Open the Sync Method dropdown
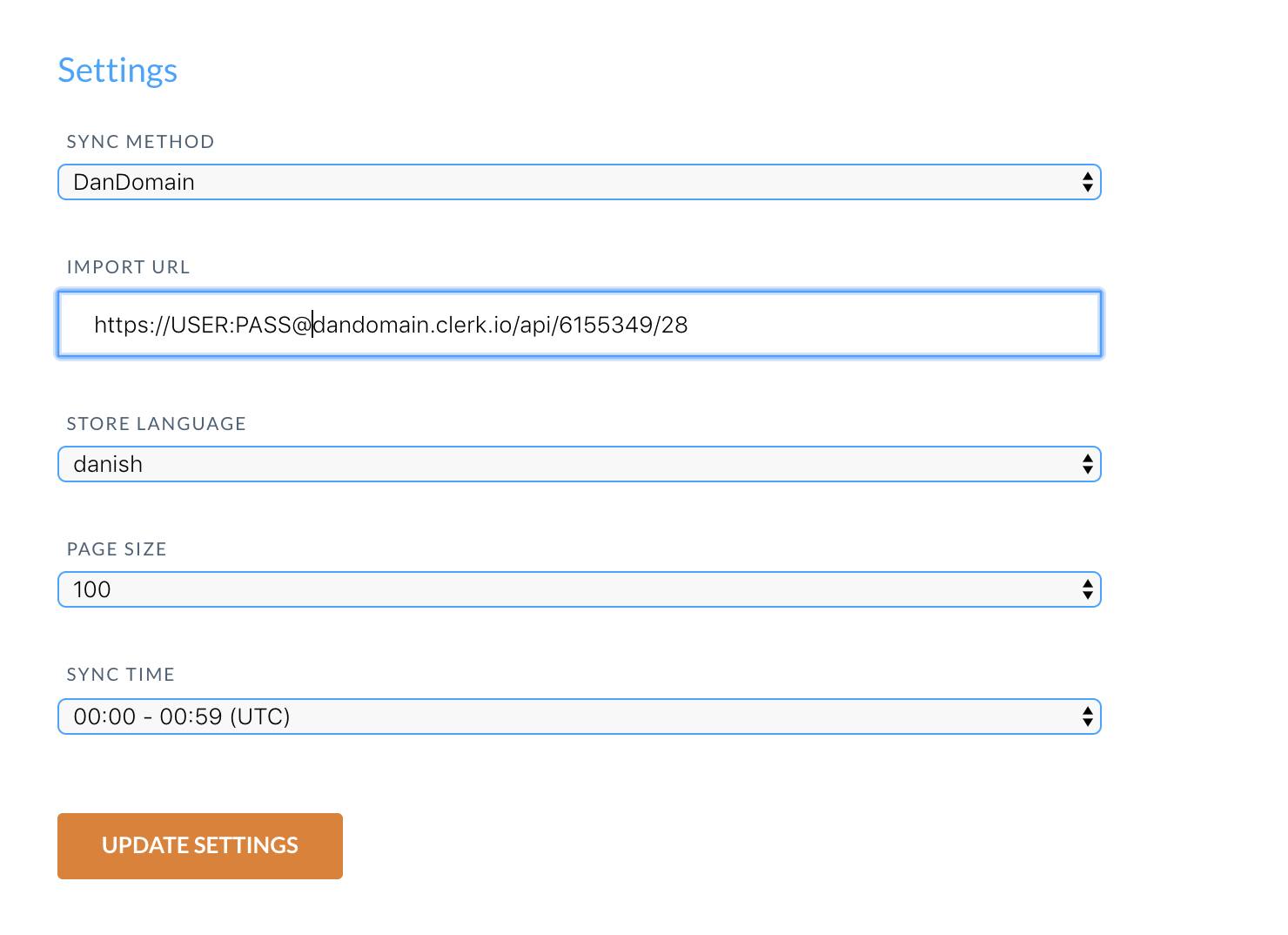 coord(579,182)
